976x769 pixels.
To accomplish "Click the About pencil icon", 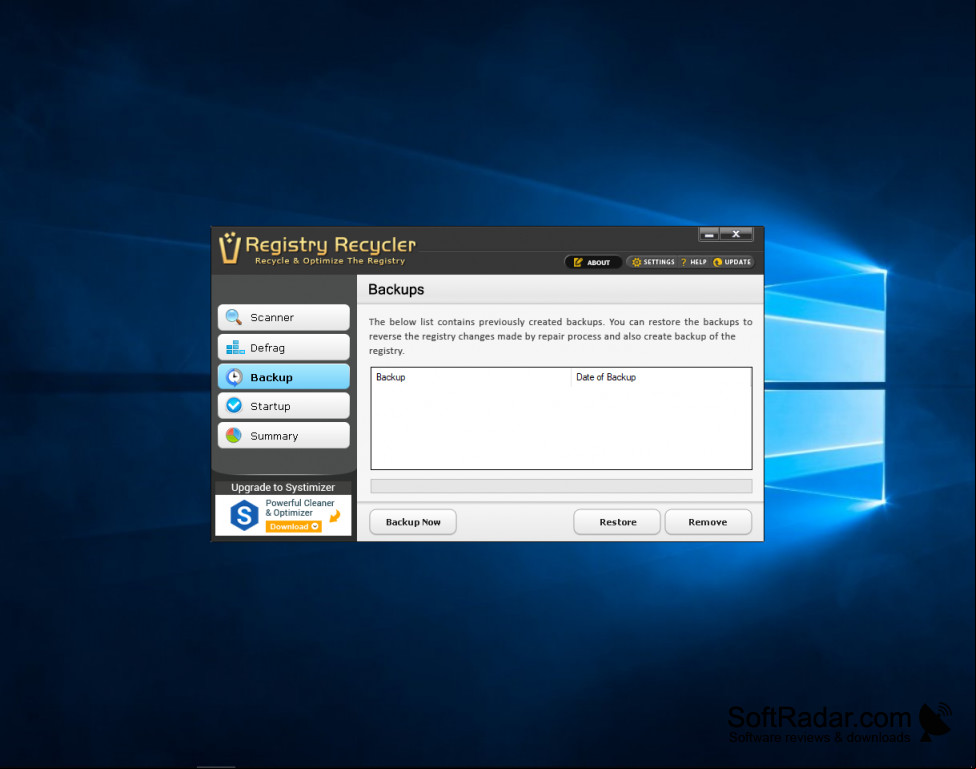I will (578, 262).
